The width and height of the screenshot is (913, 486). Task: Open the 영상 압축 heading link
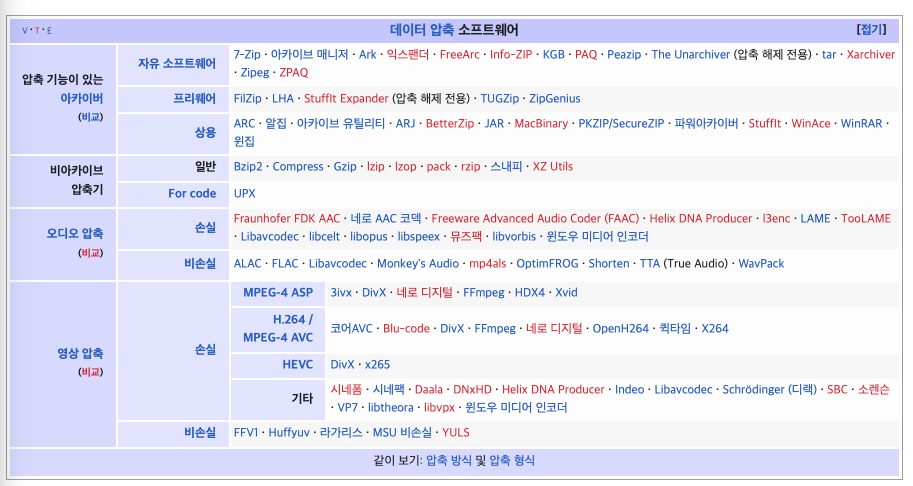coord(80,353)
